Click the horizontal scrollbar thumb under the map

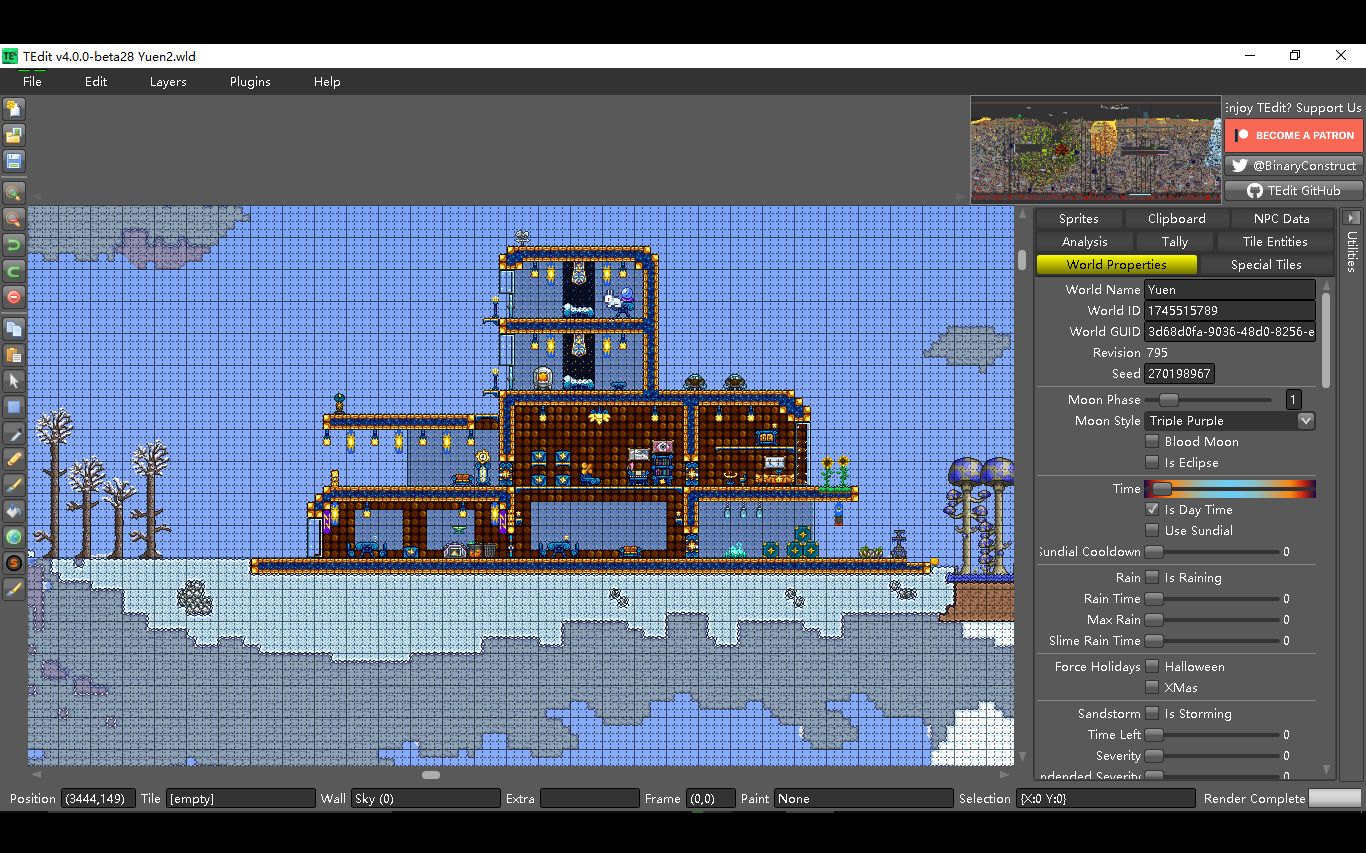tap(431, 774)
